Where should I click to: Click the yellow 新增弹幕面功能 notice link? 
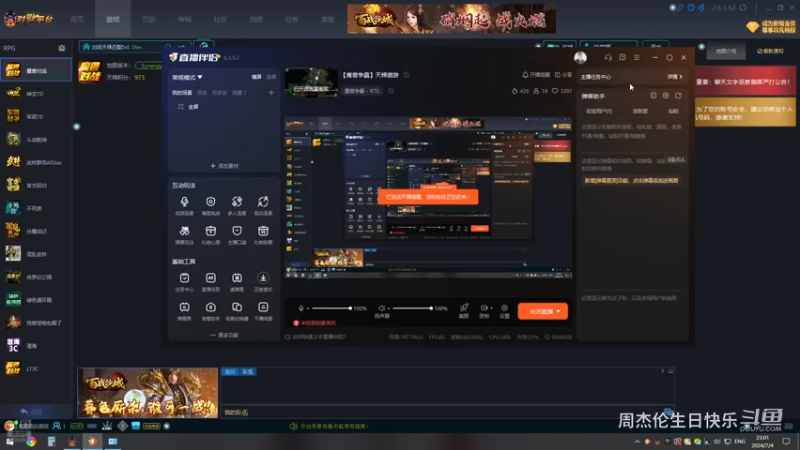pos(631,181)
